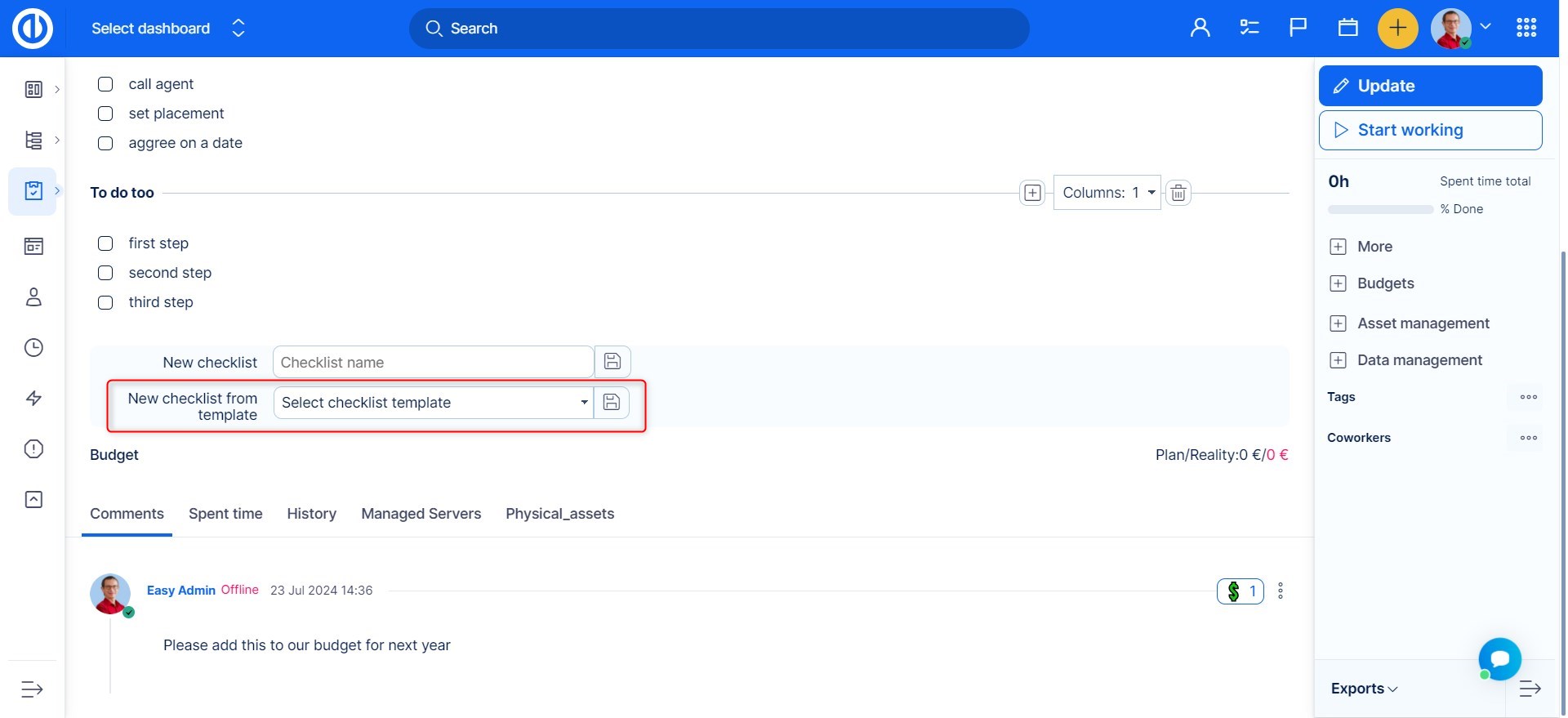Open the apps grid menu icon
The width and height of the screenshot is (1568, 718).
(1526, 29)
